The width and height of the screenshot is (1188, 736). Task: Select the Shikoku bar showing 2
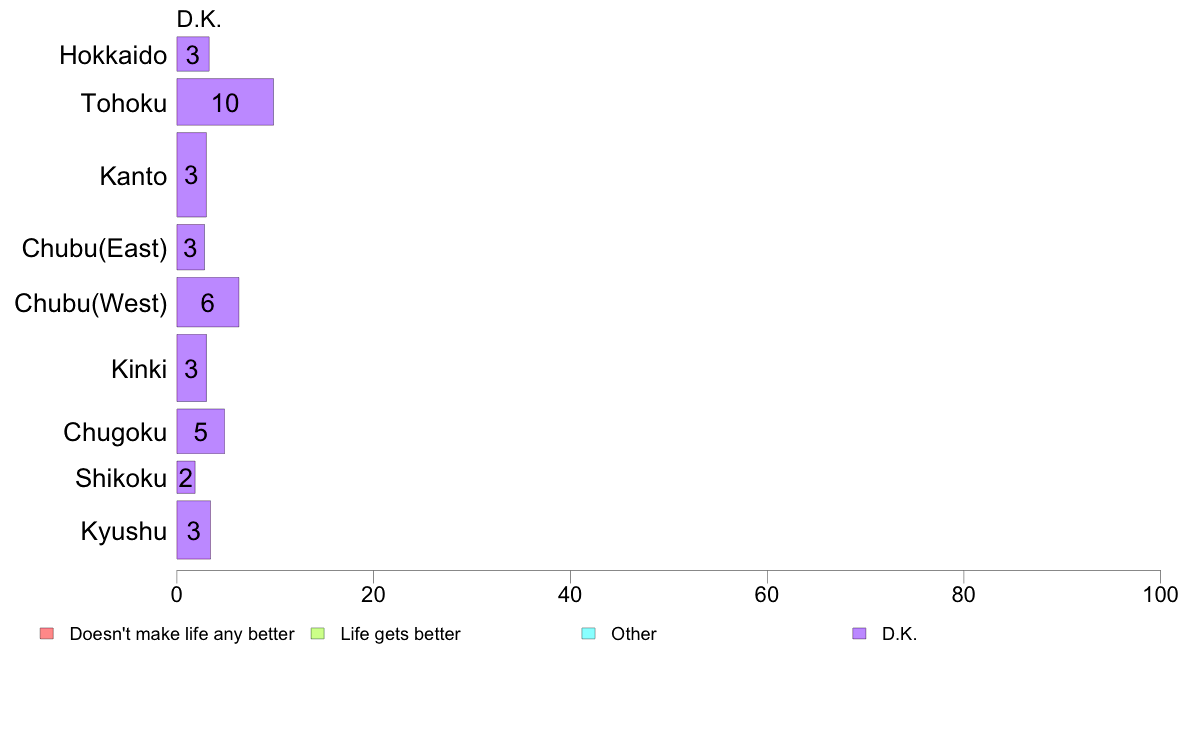[186, 478]
